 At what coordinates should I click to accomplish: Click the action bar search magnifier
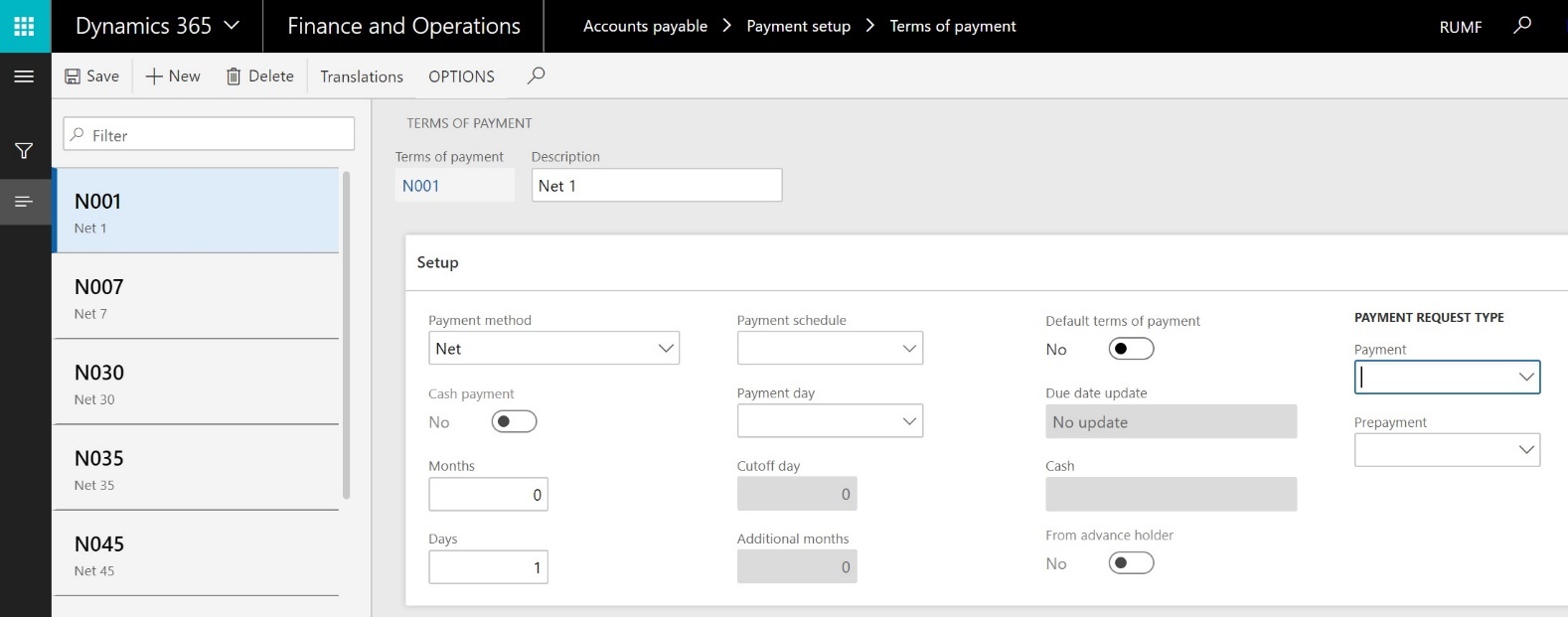coord(537,76)
